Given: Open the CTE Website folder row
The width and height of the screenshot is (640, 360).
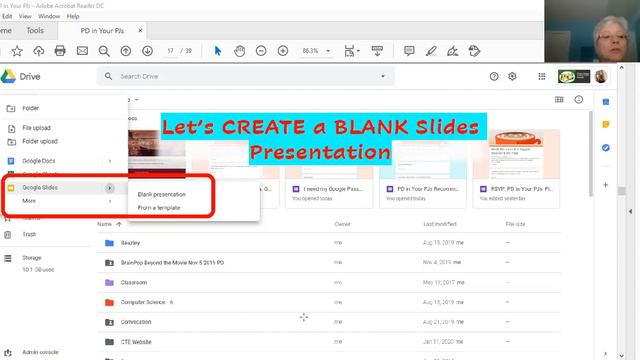Looking at the screenshot, I should [329, 342].
